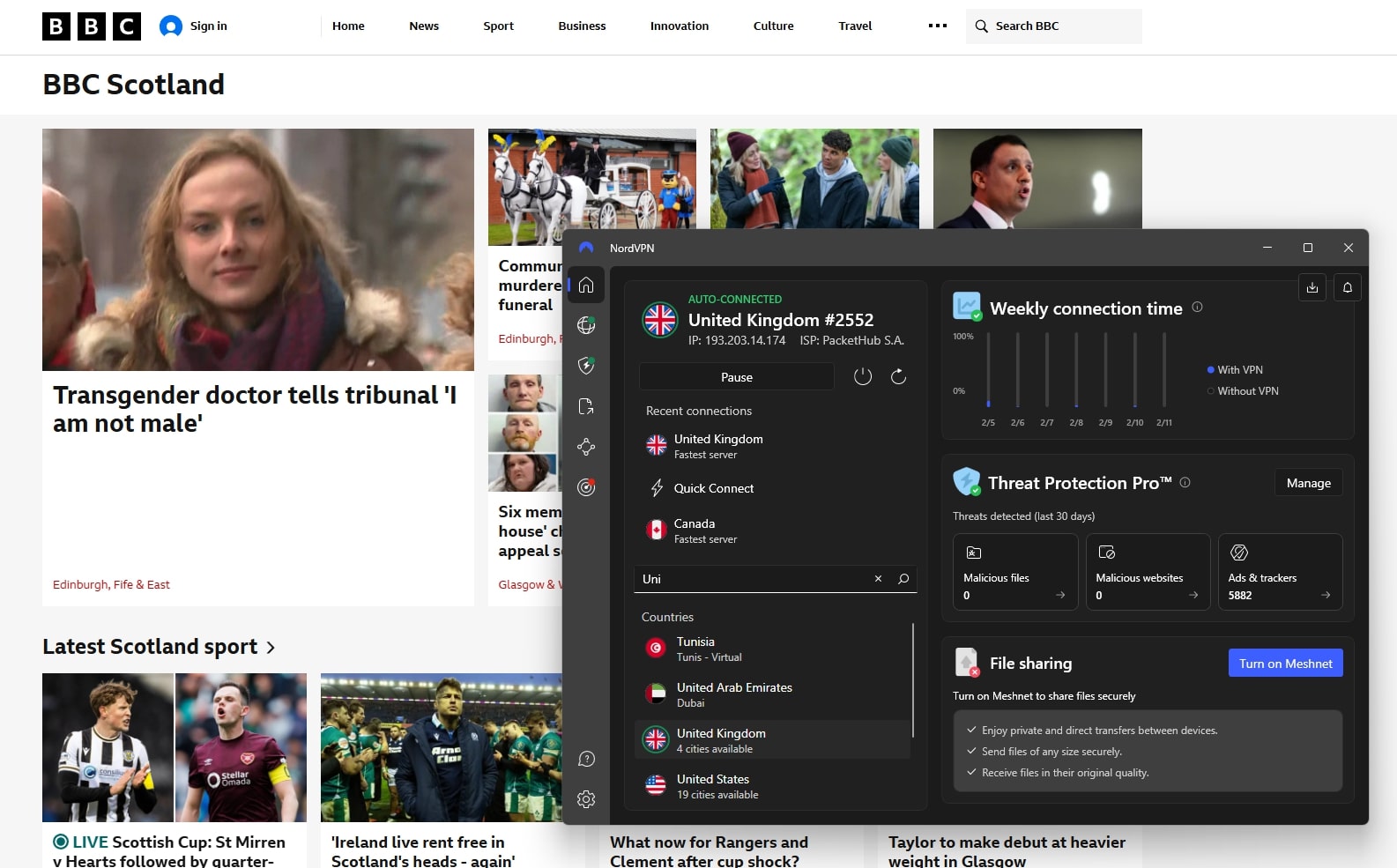Open Home in BBC navigation
Viewport: 1397px width, 868px height.
coord(348,26)
